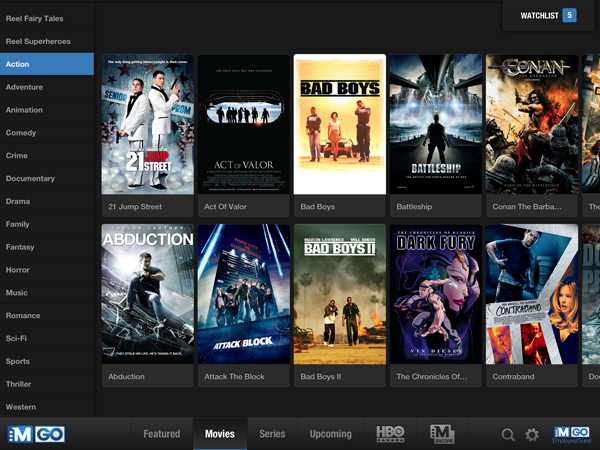Switch to the Featured tab
This screenshot has width=600, height=450.
(161, 434)
